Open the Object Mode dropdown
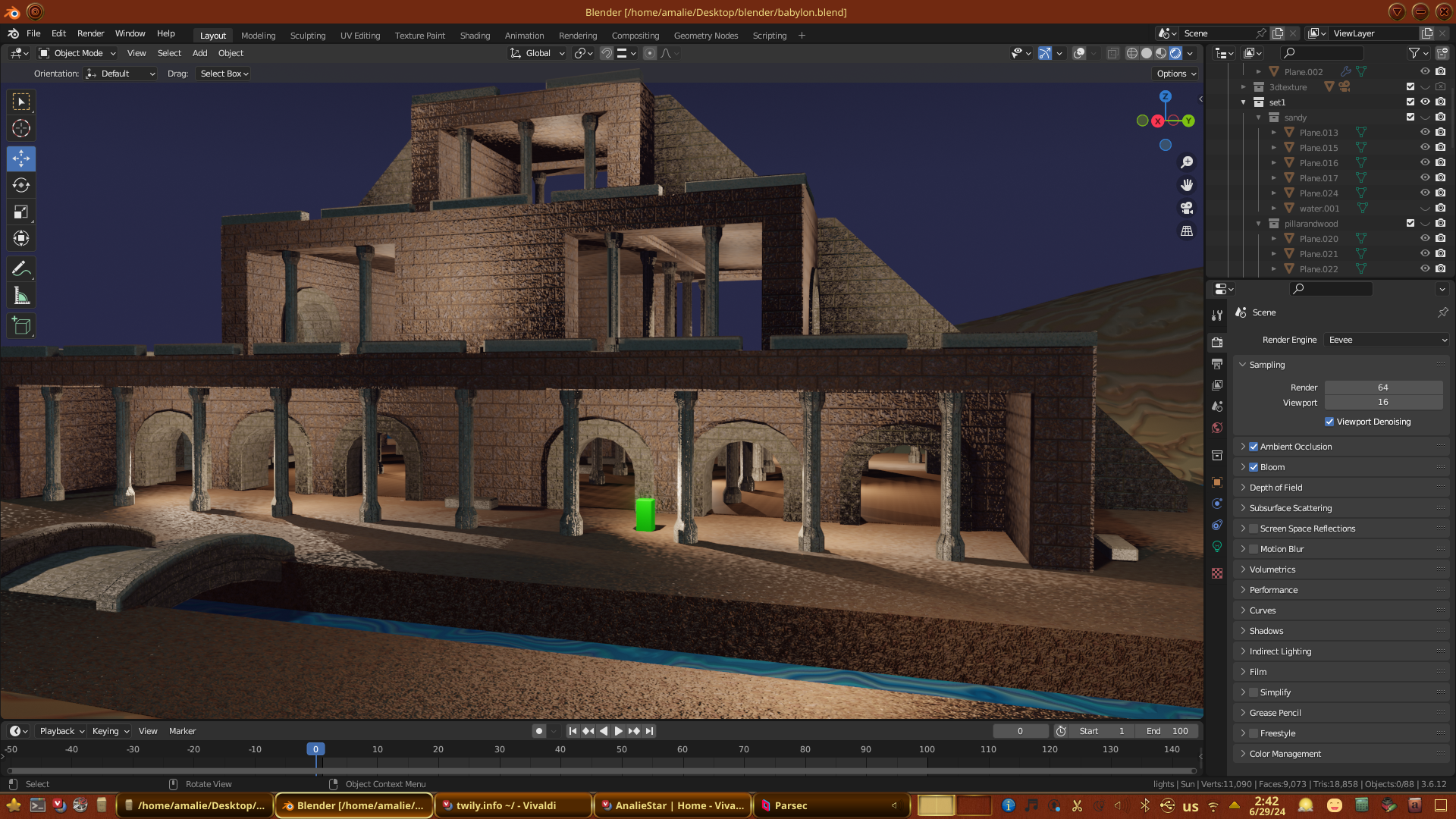This screenshot has height=819, width=1456. [77, 53]
